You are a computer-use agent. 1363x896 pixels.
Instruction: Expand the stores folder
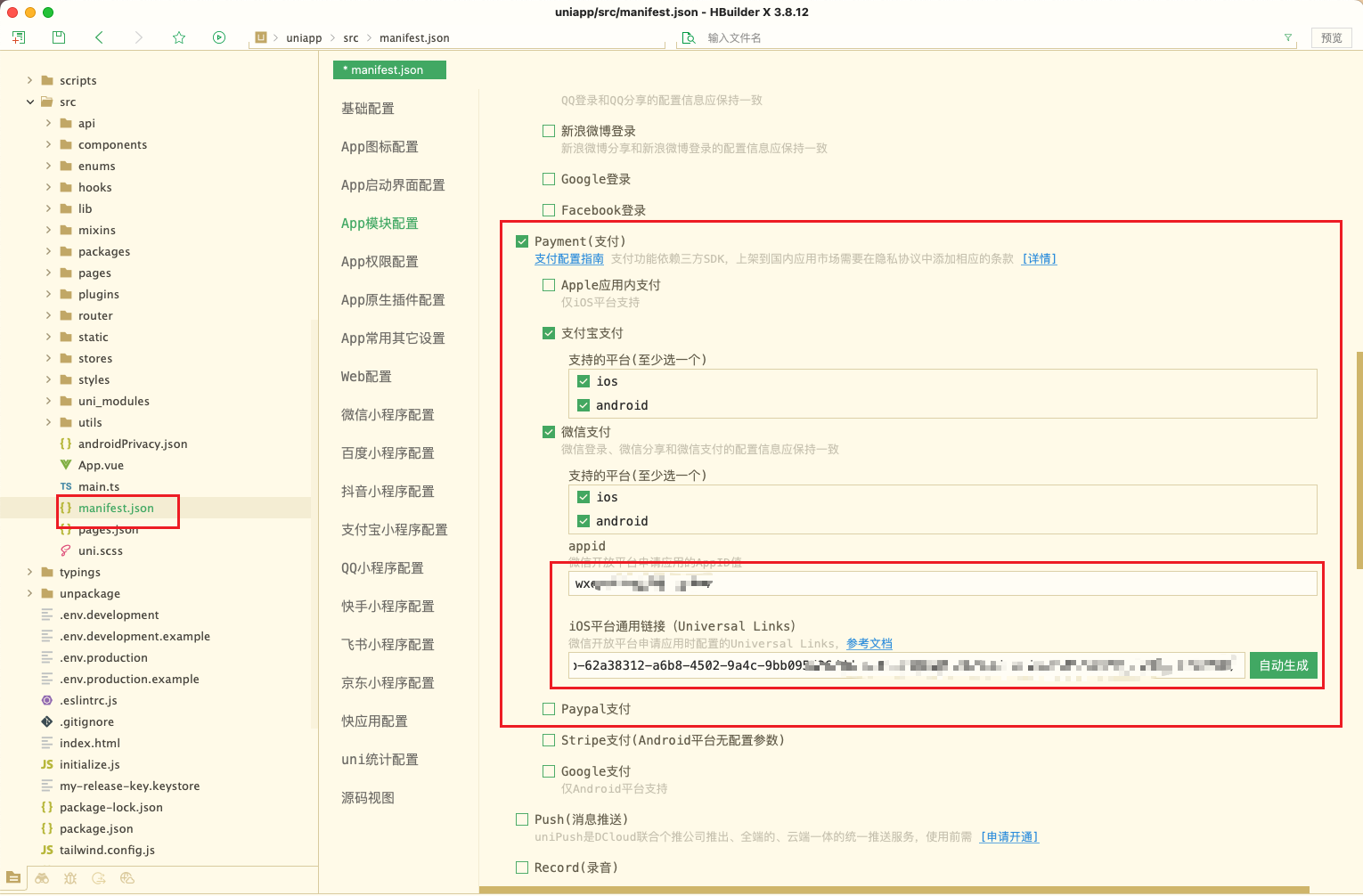(x=48, y=358)
